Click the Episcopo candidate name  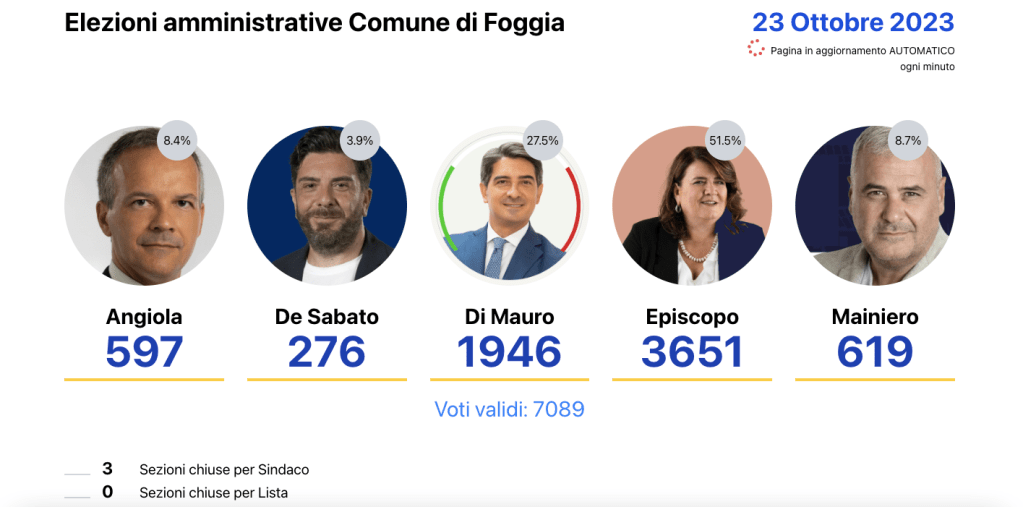pyautogui.click(x=692, y=317)
